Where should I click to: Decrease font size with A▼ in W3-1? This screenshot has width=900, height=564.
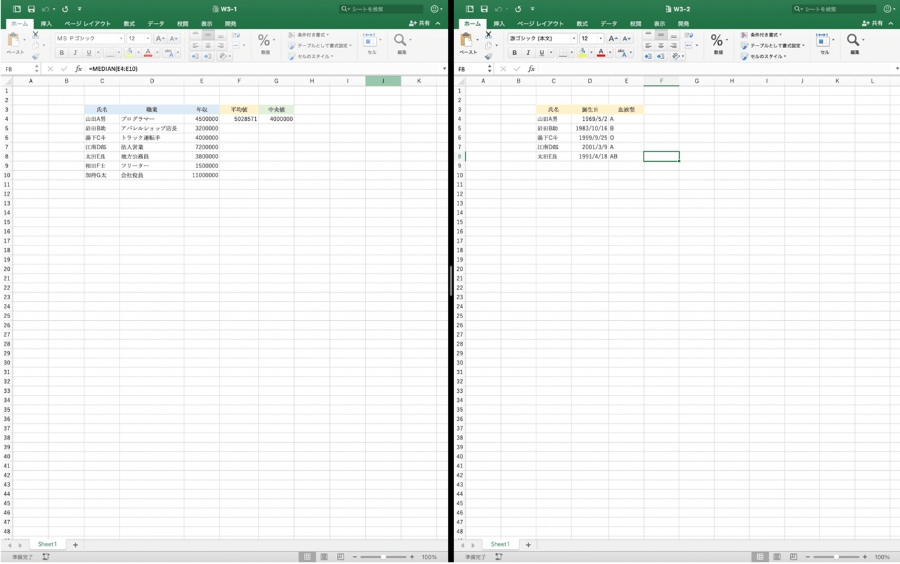click(173, 38)
